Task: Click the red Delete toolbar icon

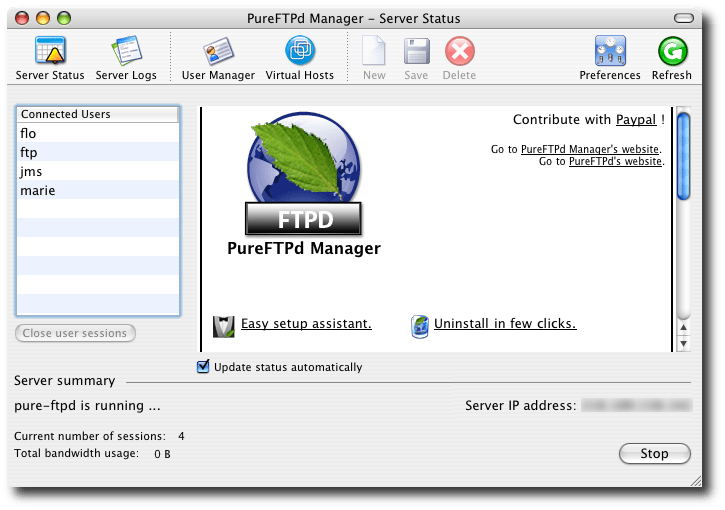Action: (x=460, y=51)
